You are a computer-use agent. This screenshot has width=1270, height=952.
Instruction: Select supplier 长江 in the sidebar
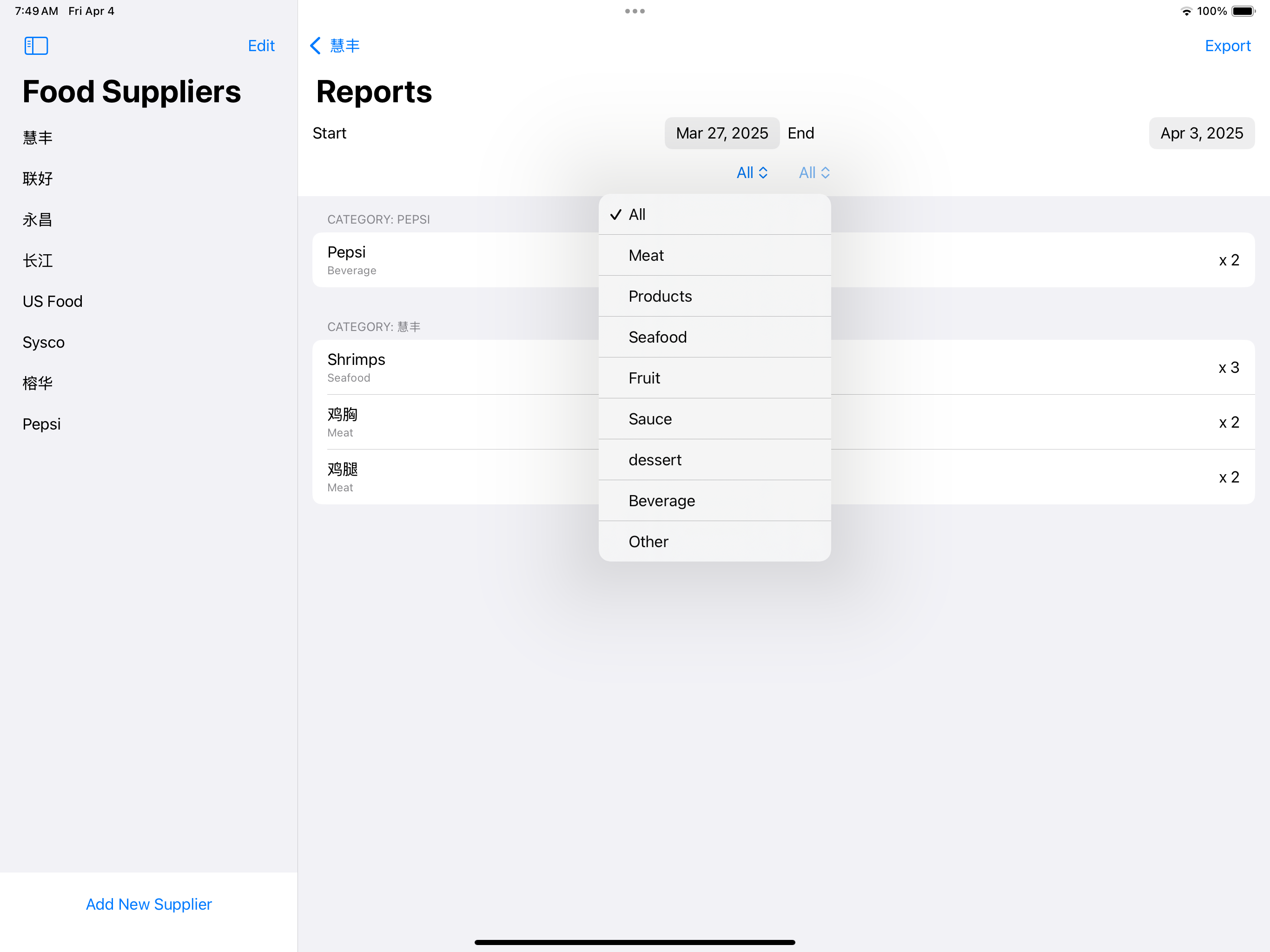(149, 261)
